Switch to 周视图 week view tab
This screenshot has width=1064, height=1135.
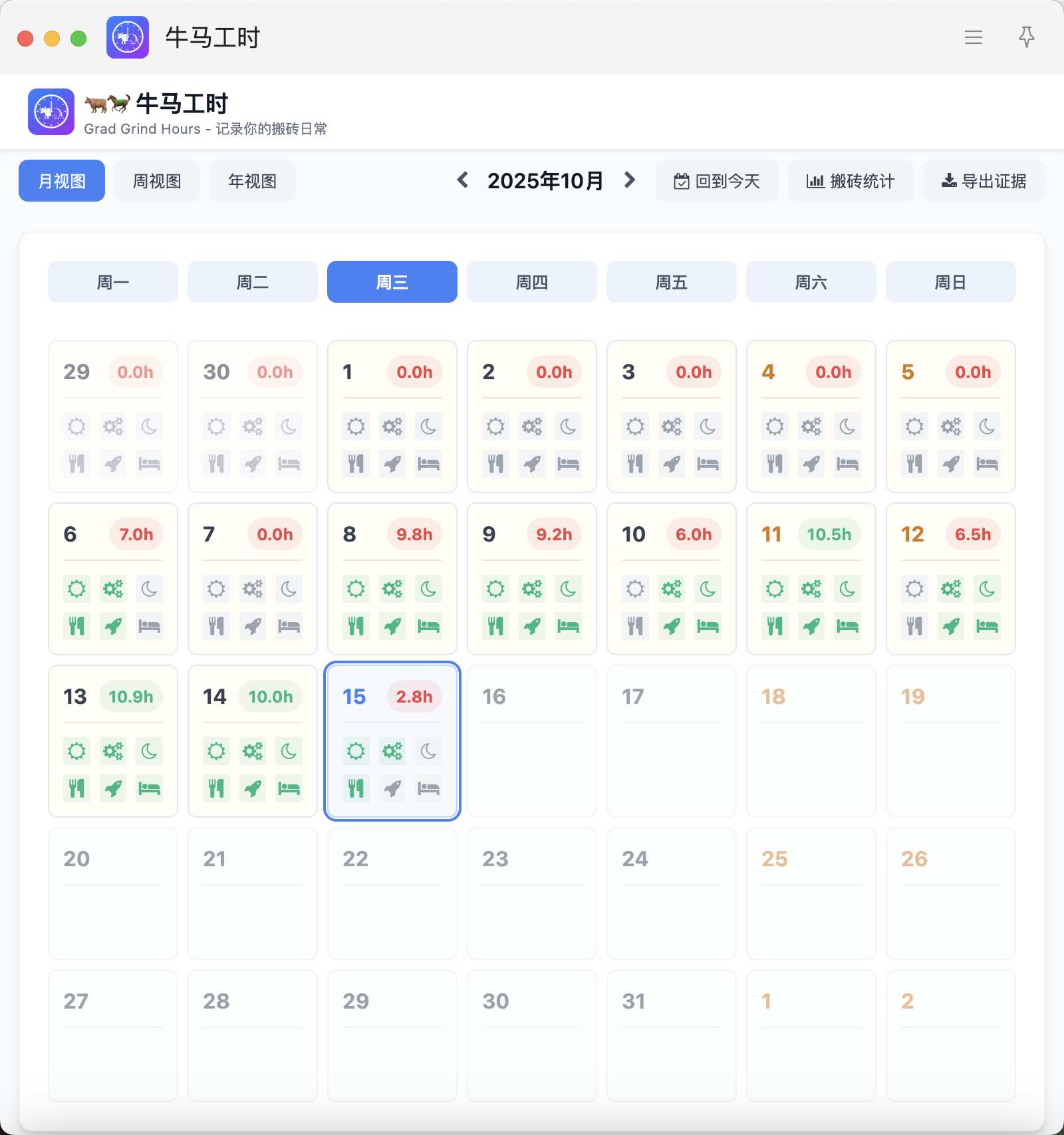coord(157,180)
